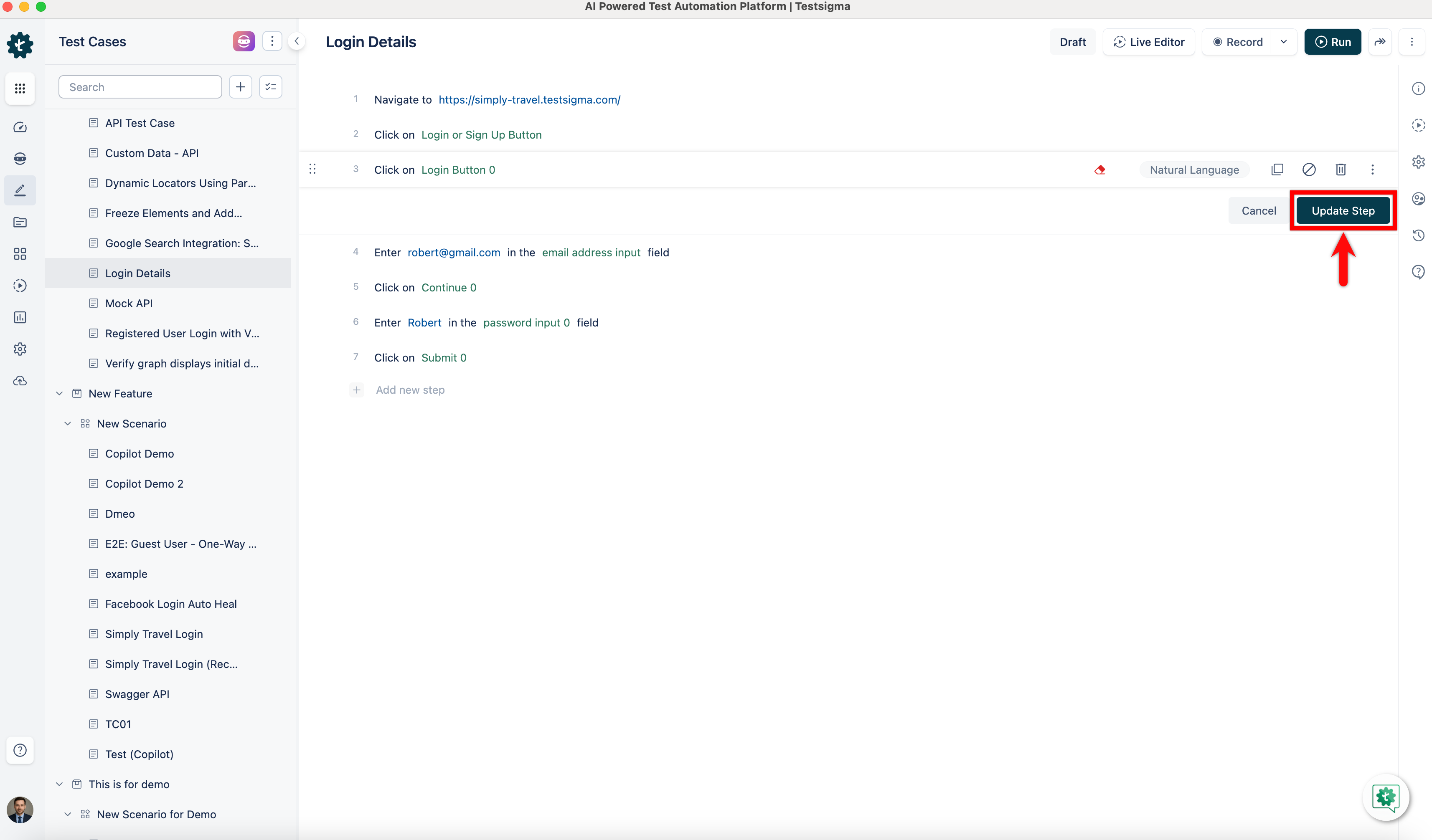Viewport: 1432px width, 840px height.
Task: Collapse the New Feature folder
Action: 59,393
